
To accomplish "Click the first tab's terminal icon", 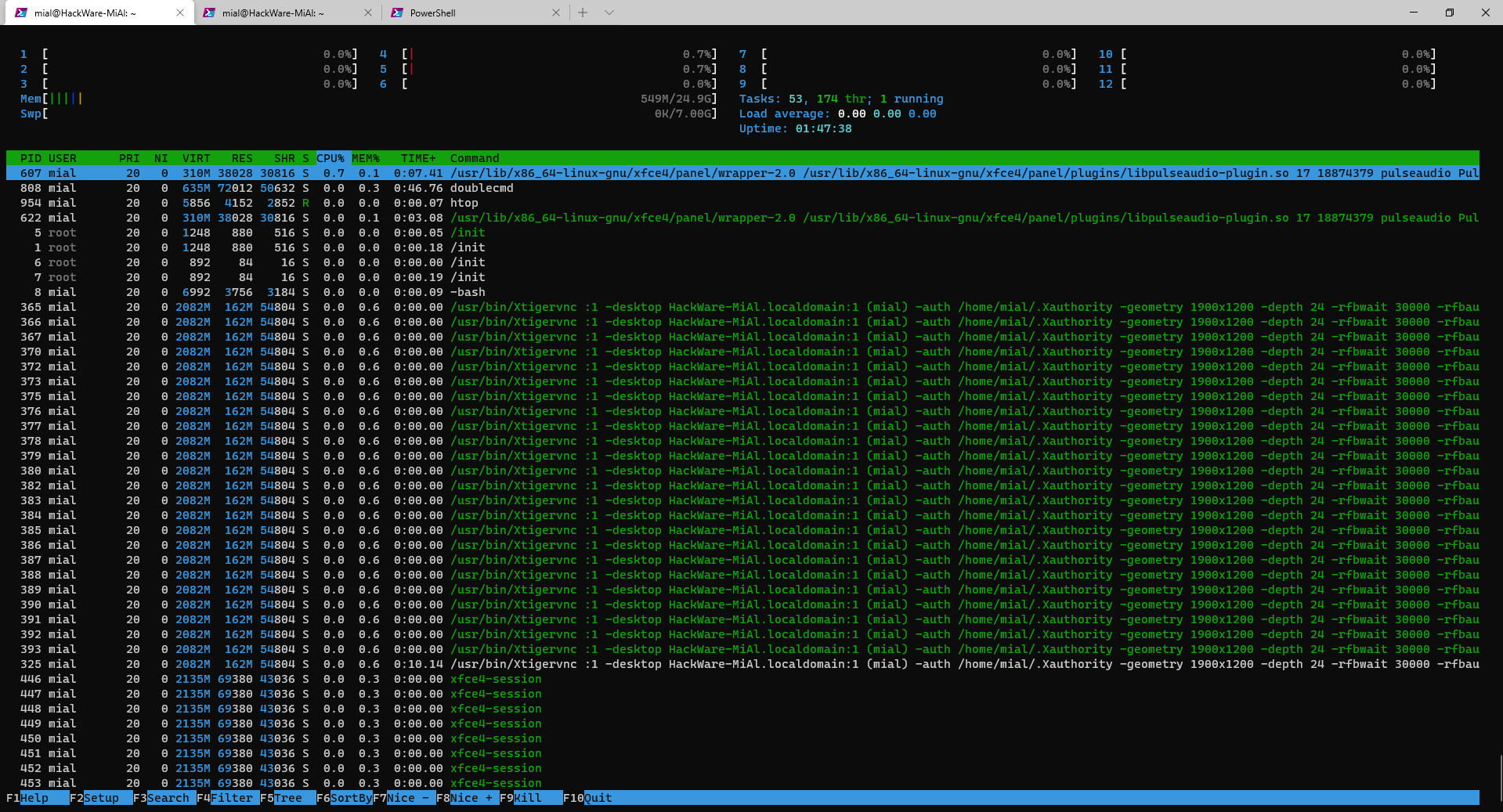I will (21, 13).
